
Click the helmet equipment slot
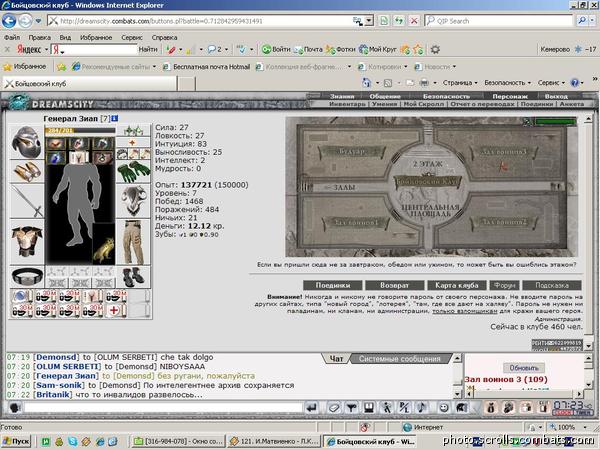click(26, 141)
